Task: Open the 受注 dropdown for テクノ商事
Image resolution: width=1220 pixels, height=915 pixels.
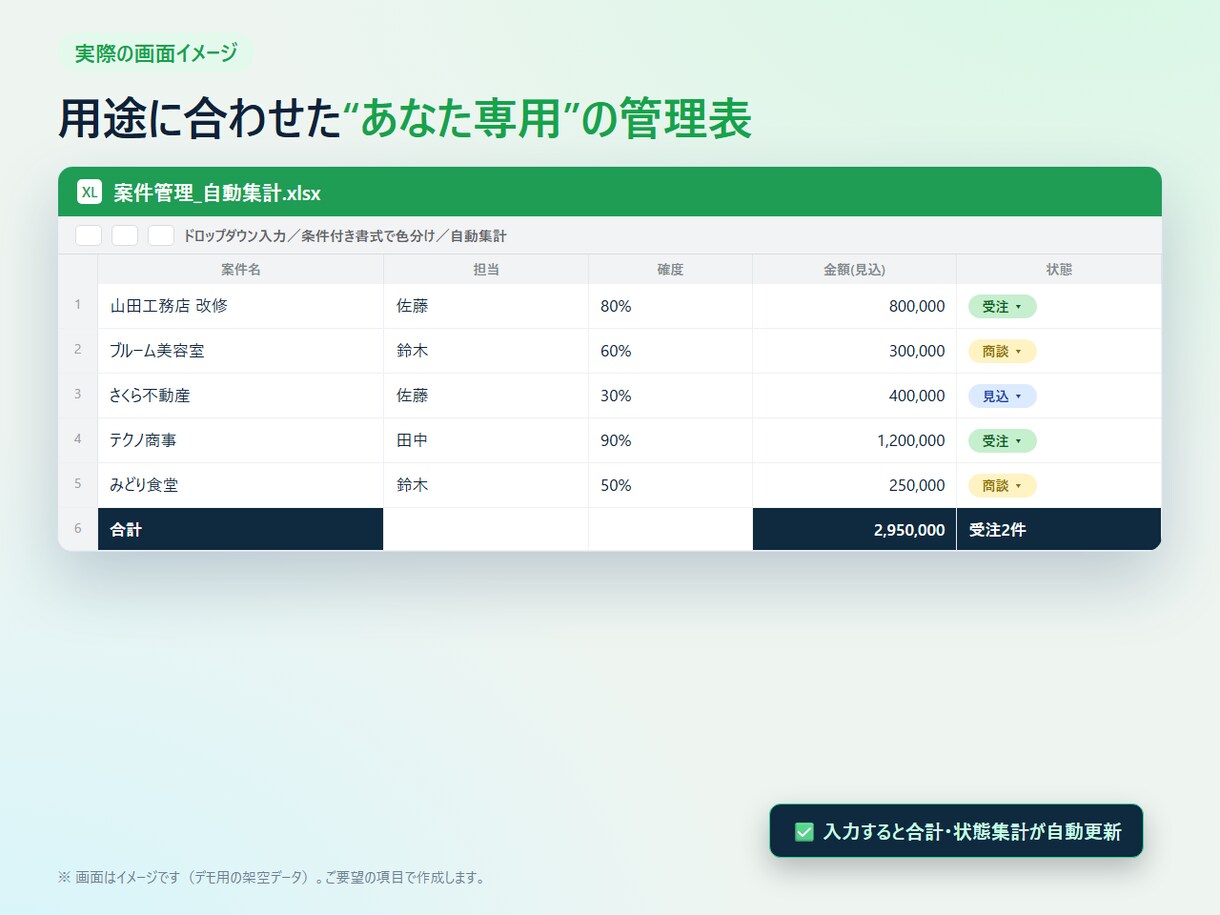Action: point(1002,441)
